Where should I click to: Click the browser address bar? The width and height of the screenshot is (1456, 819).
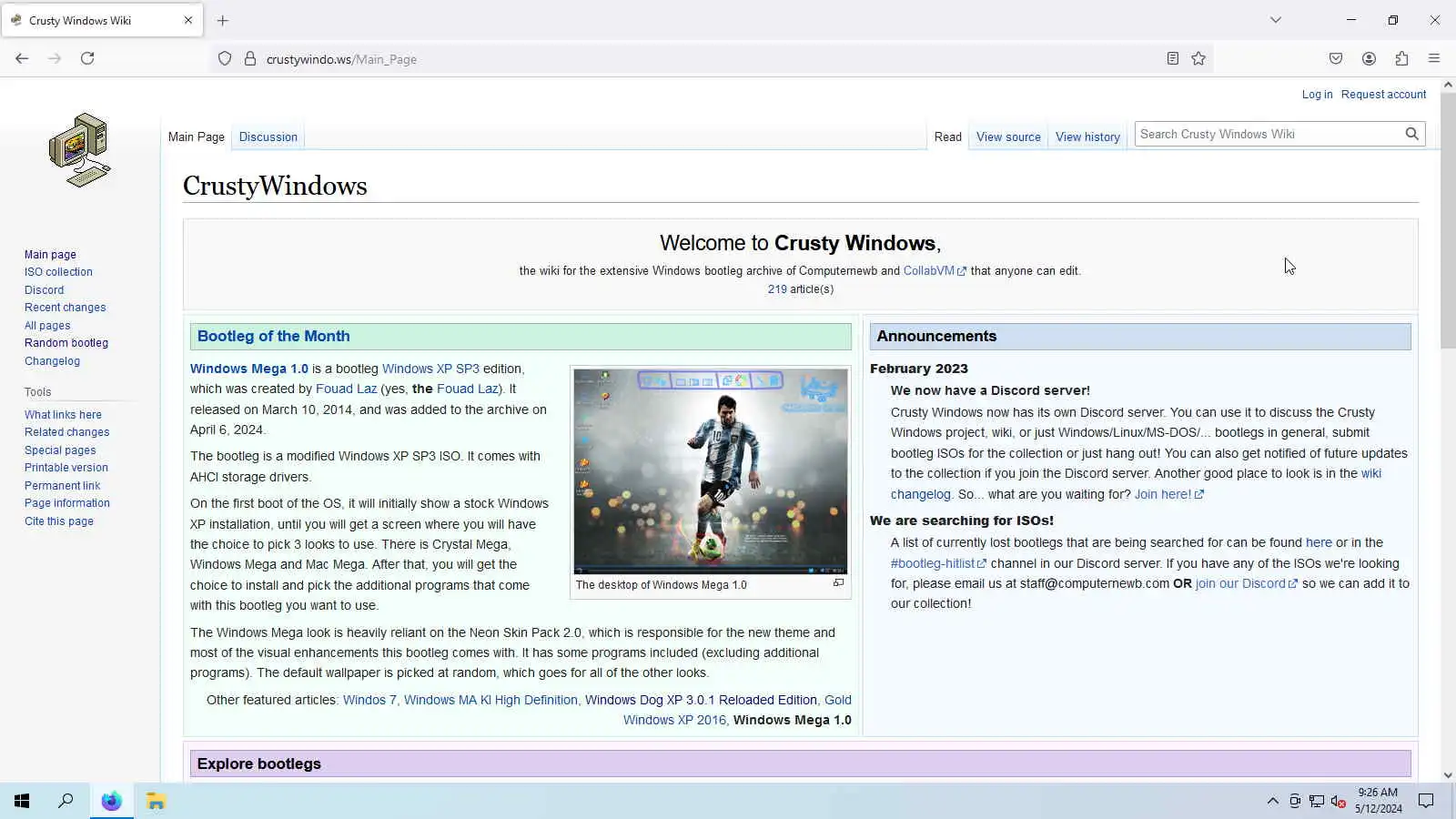click(x=710, y=59)
